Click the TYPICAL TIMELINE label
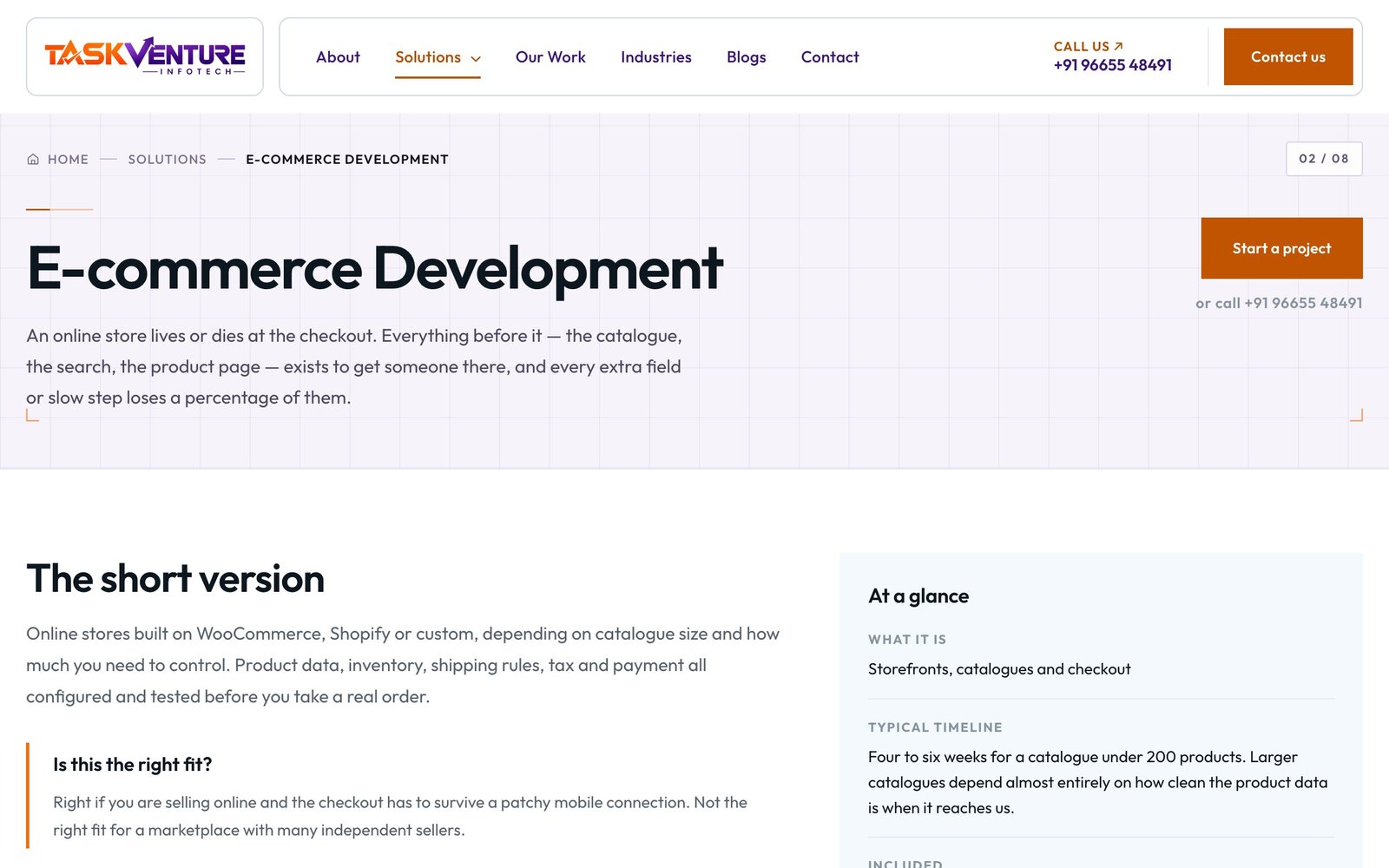Screen dimensions: 1389x868 935,727
